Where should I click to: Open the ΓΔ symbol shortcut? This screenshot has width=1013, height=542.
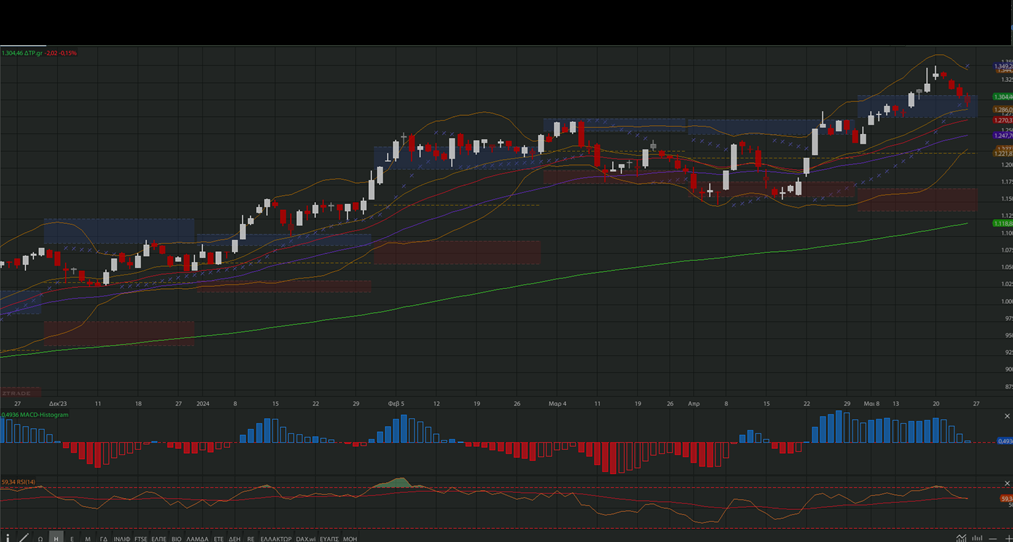[103, 539]
